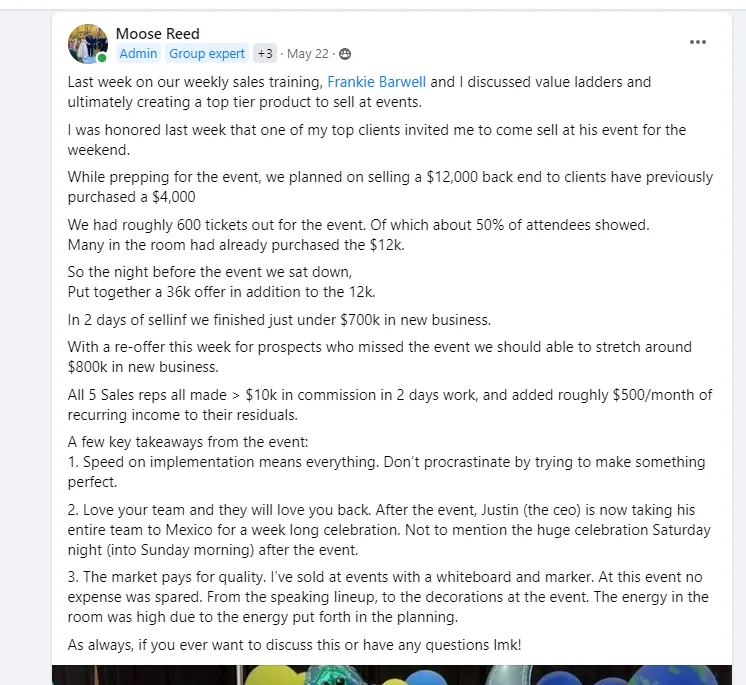Image resolution: width=746 pixels, height=685 pixels.
Task: Click the first takeaway about speed on implementation
Action: 386,472
